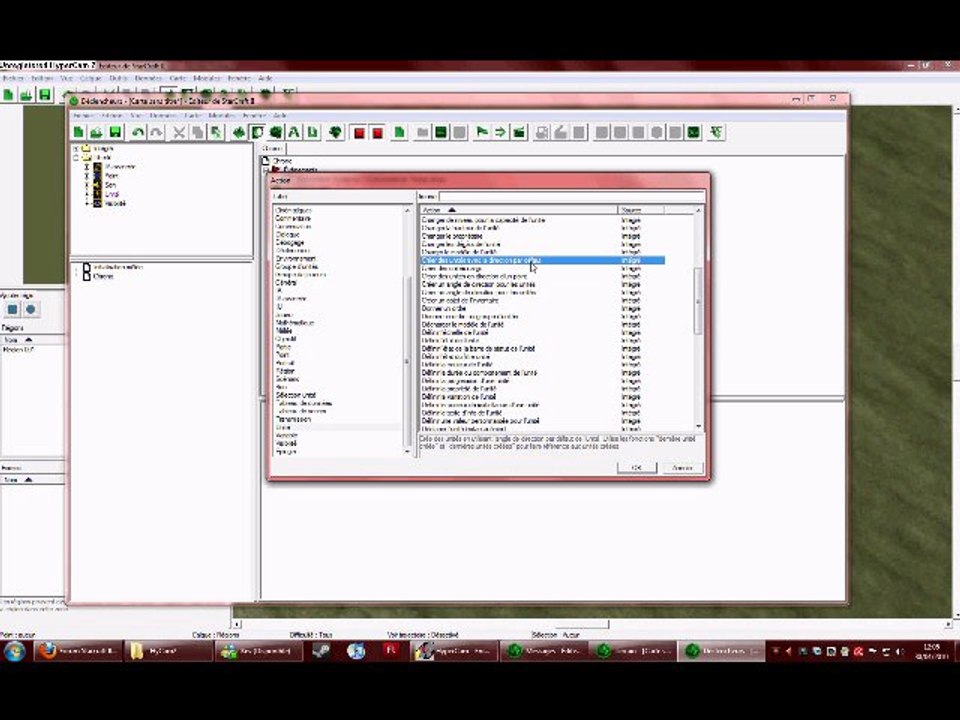Open the Fichier menu in the main editor
960x720 pixels.
click(x=13, y=78)
